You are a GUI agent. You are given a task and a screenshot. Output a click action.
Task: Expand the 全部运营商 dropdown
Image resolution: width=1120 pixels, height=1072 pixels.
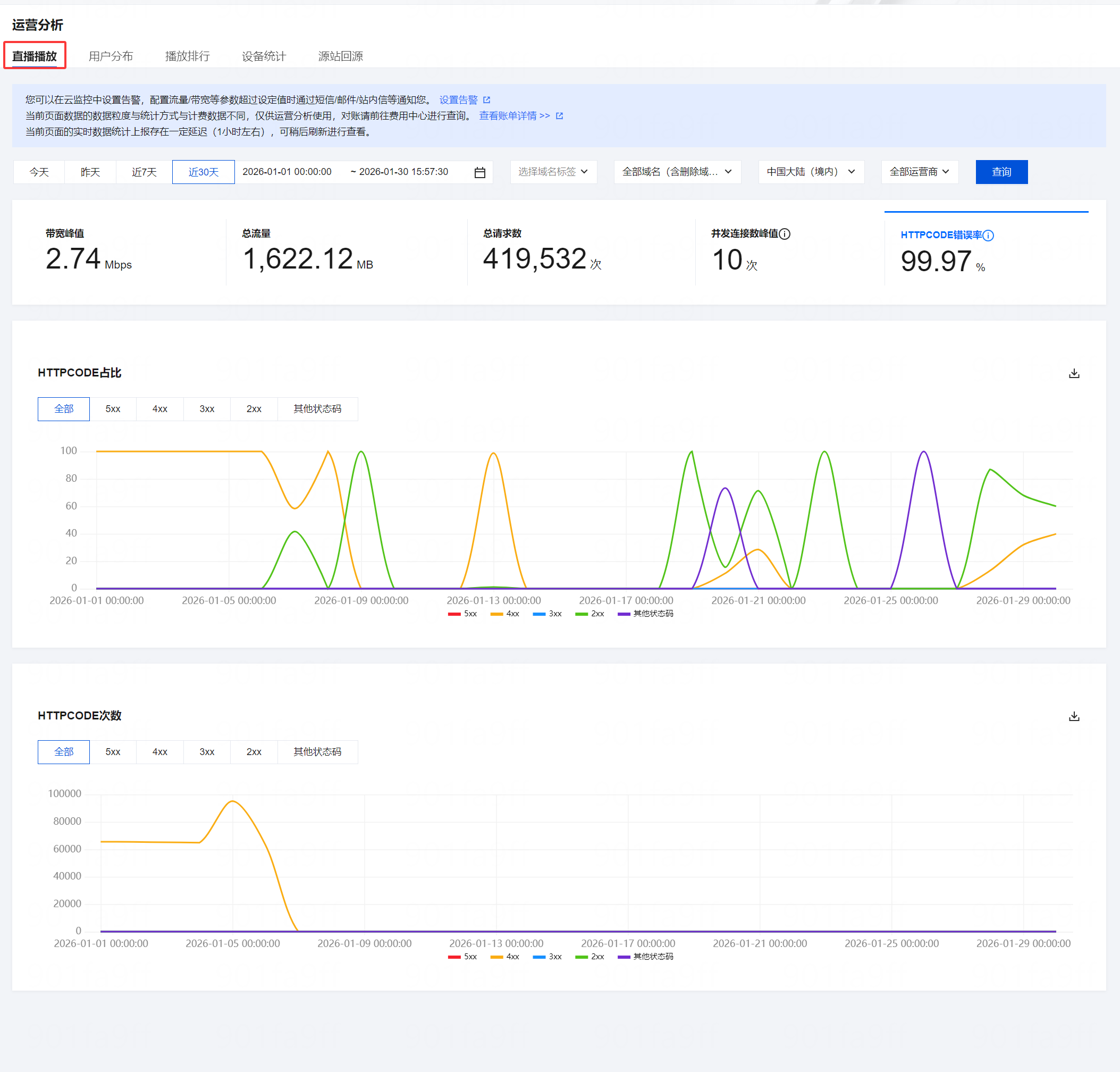pyautogui.click(x=919, y=172)
